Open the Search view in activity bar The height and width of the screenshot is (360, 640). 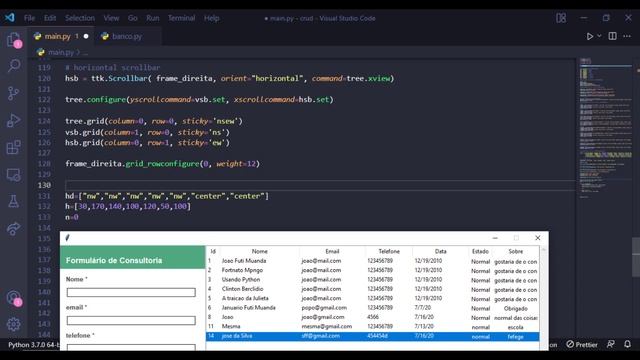pos(13,65)
